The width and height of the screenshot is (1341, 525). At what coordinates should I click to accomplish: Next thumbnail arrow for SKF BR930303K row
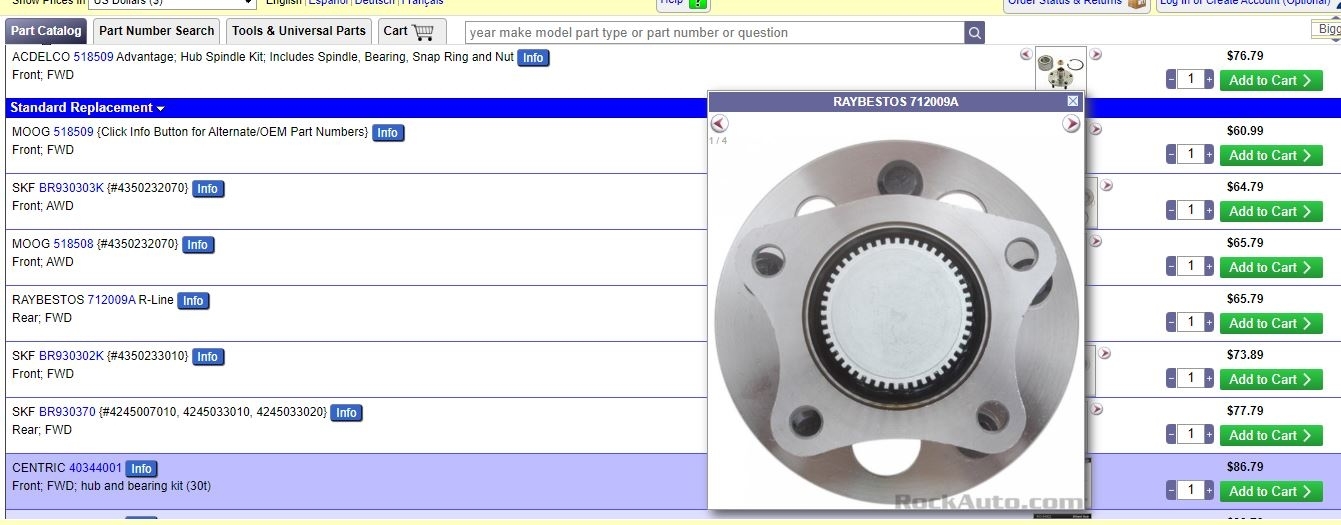point(1106,185)
